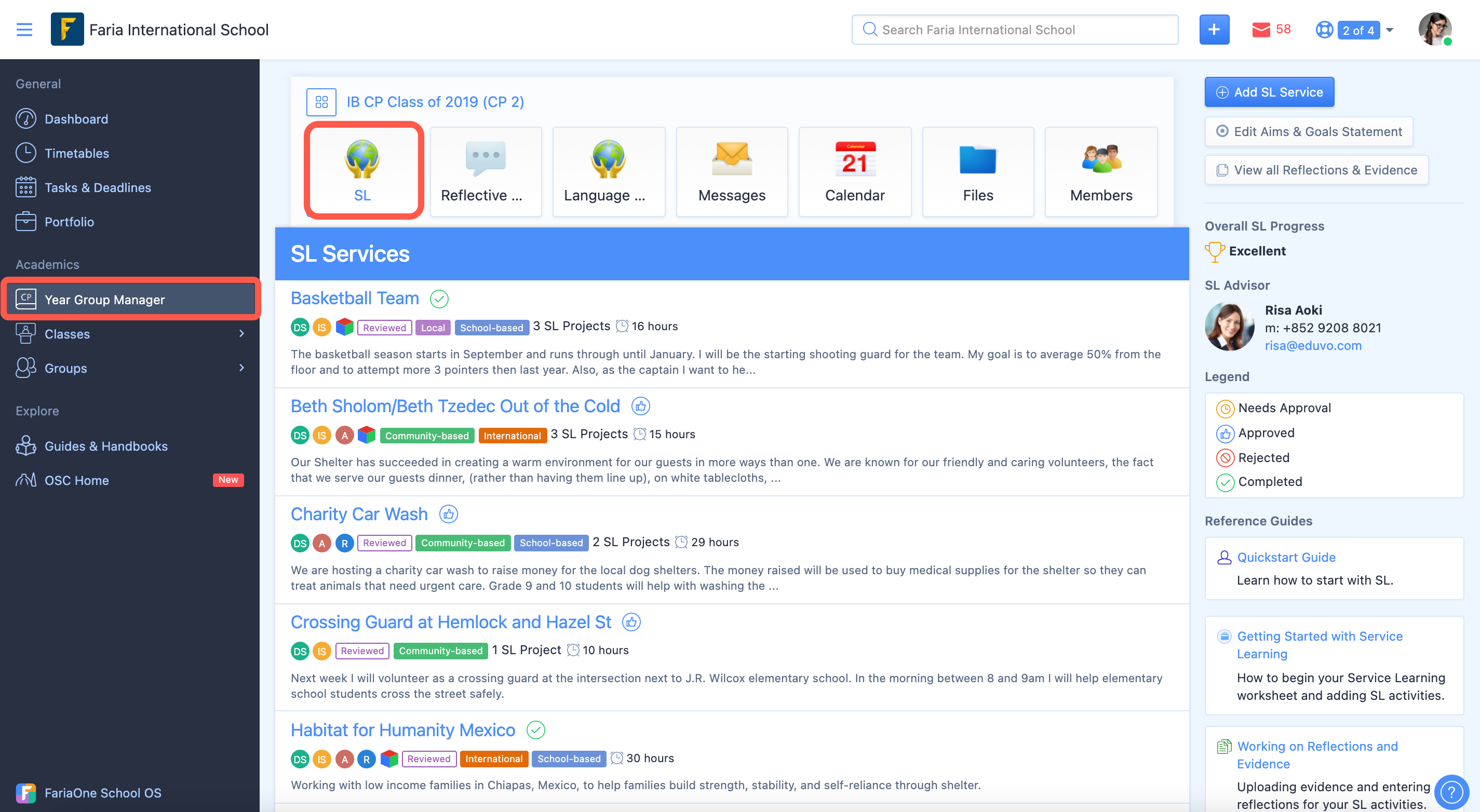
Task: Expand the Groups chevron in sidebar
Action: pos(241,368)
